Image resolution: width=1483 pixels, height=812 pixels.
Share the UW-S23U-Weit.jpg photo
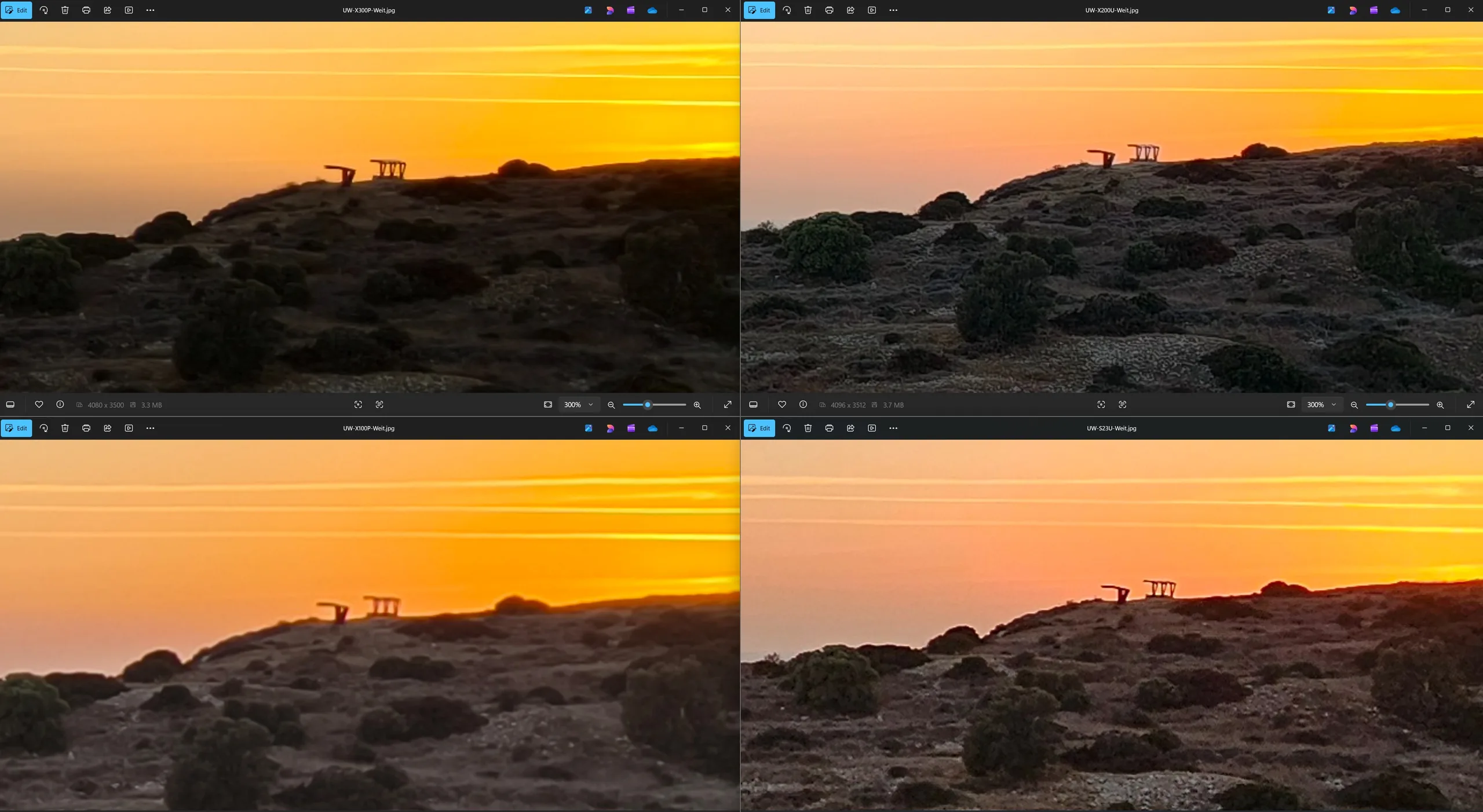point(850,428)
